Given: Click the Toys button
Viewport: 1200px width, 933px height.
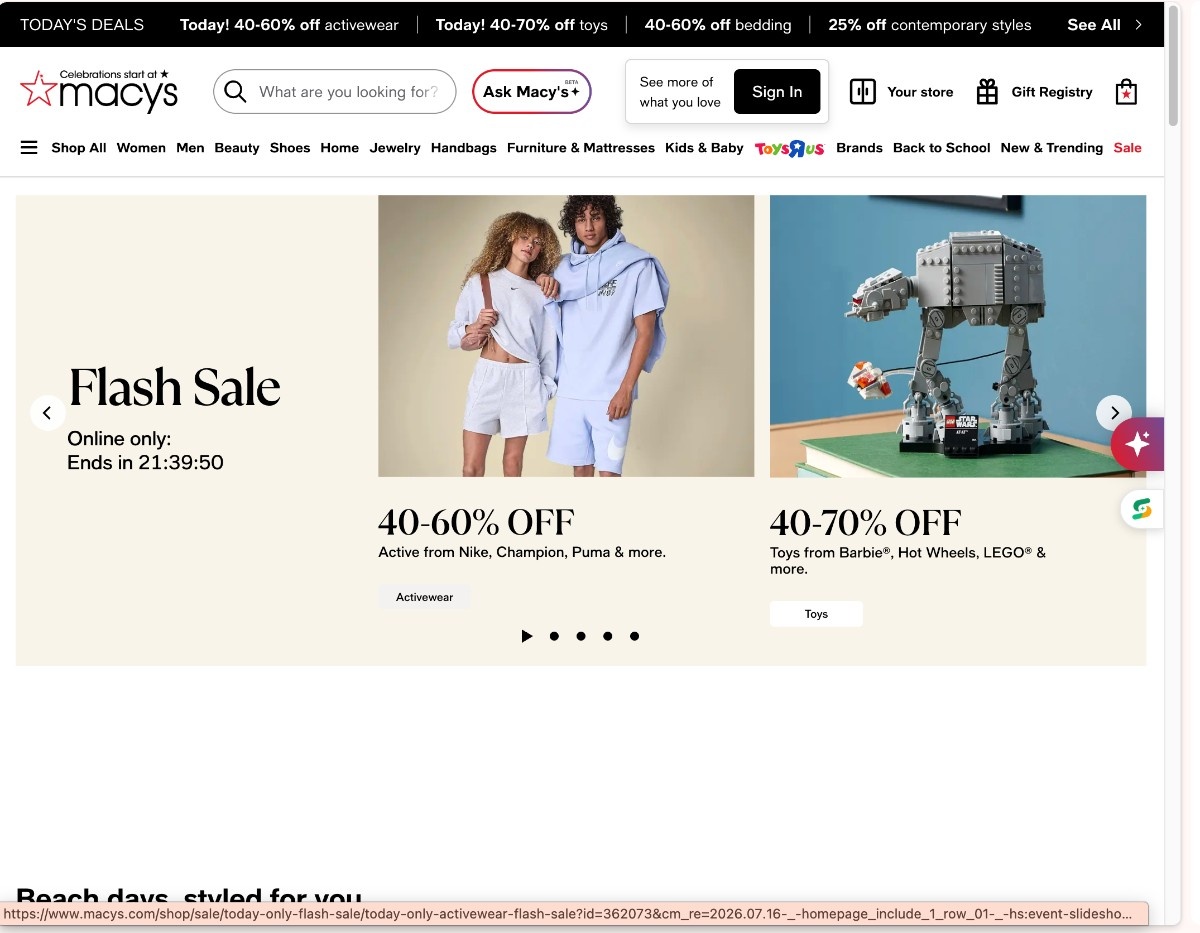Looking at the screenshot, I should click(816, 614).
